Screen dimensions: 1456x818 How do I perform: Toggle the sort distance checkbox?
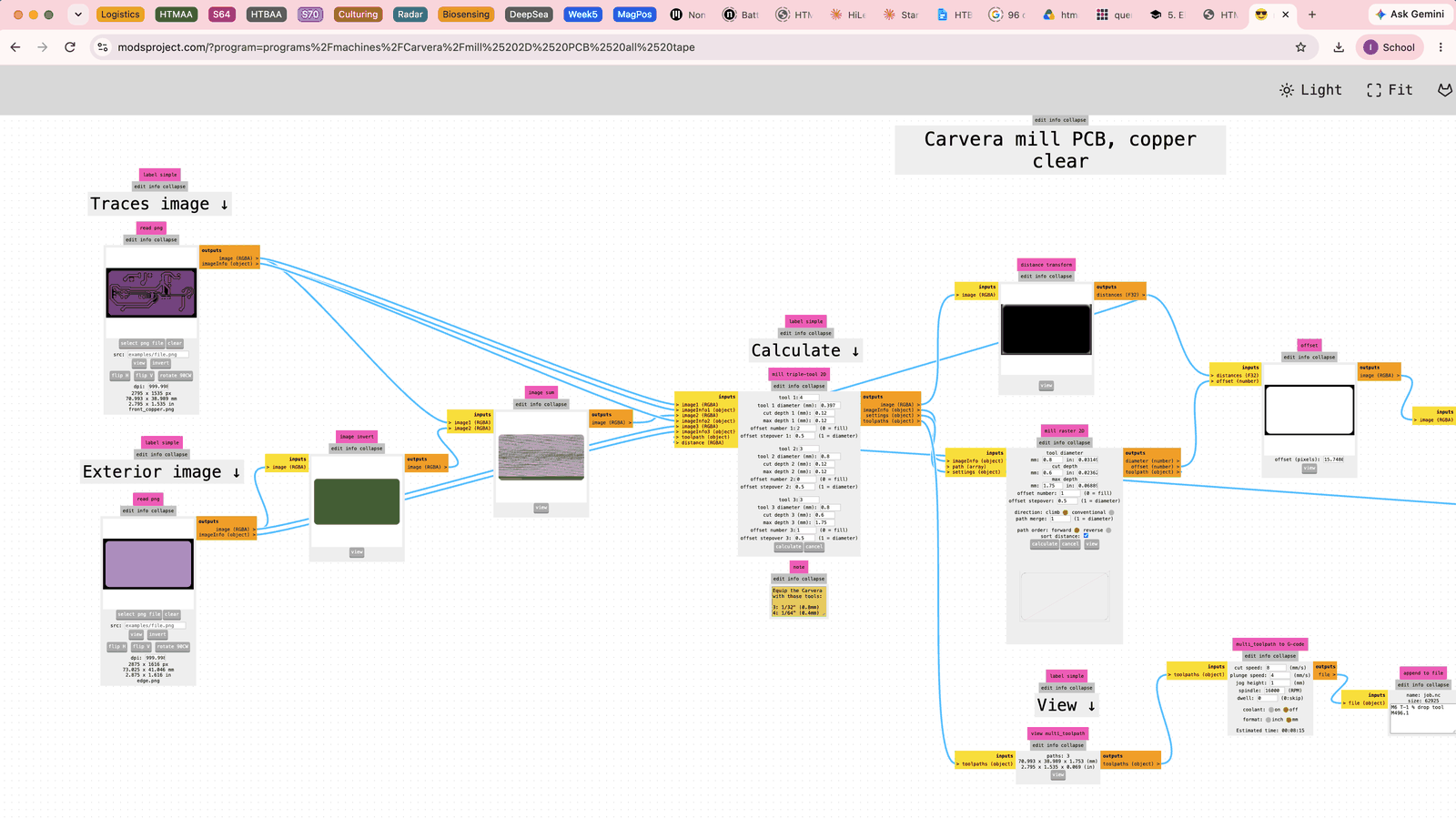[x=1086, y=536]
